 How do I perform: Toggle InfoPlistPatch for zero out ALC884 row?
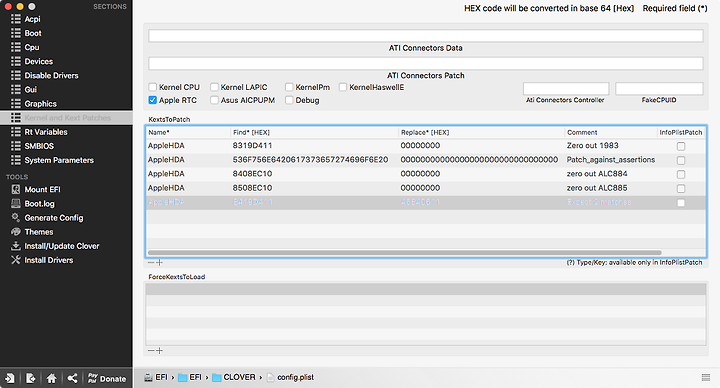click(x=681, y=174)
